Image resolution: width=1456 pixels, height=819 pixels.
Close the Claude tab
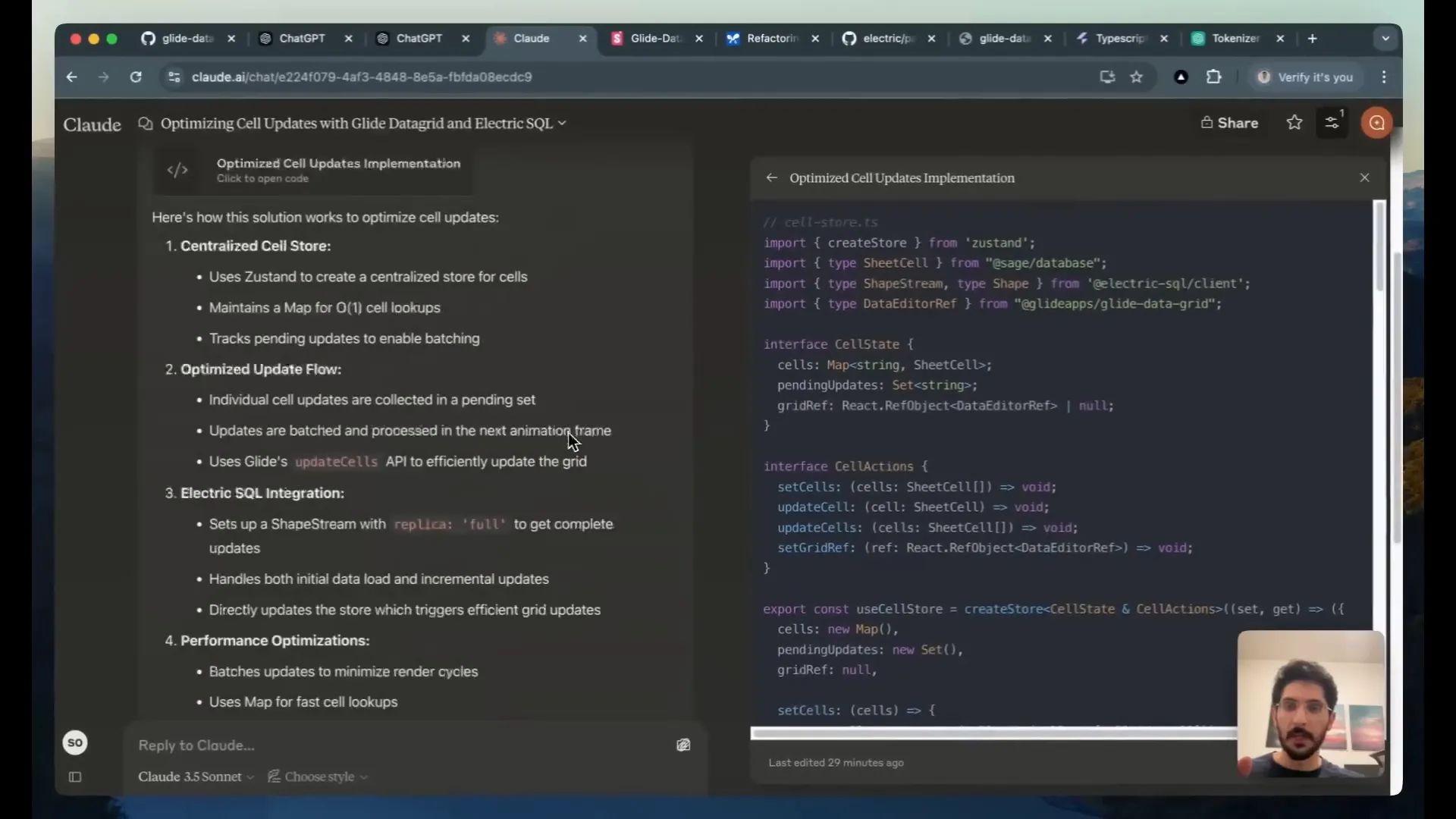click(582, 39)
